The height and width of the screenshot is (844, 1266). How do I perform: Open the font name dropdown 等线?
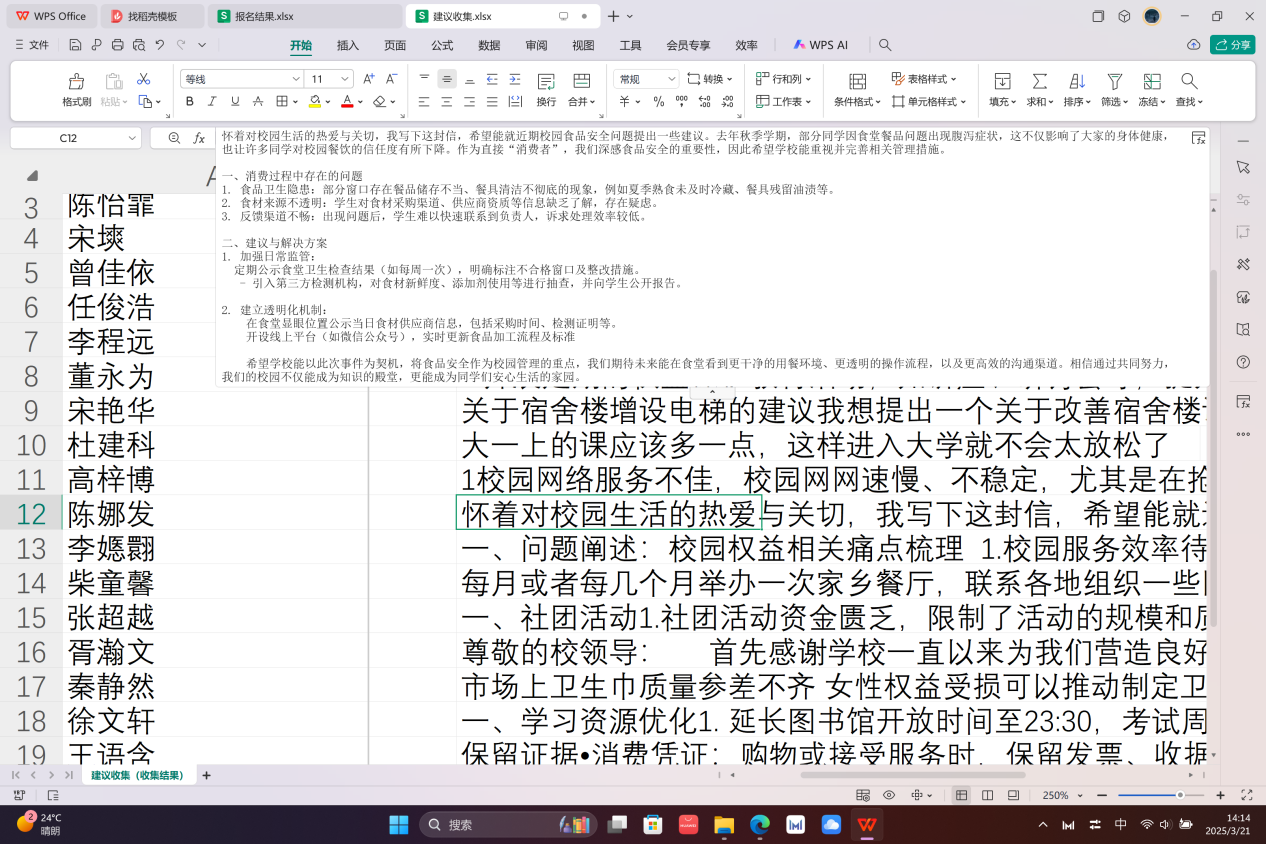click(x=242, y=79)
